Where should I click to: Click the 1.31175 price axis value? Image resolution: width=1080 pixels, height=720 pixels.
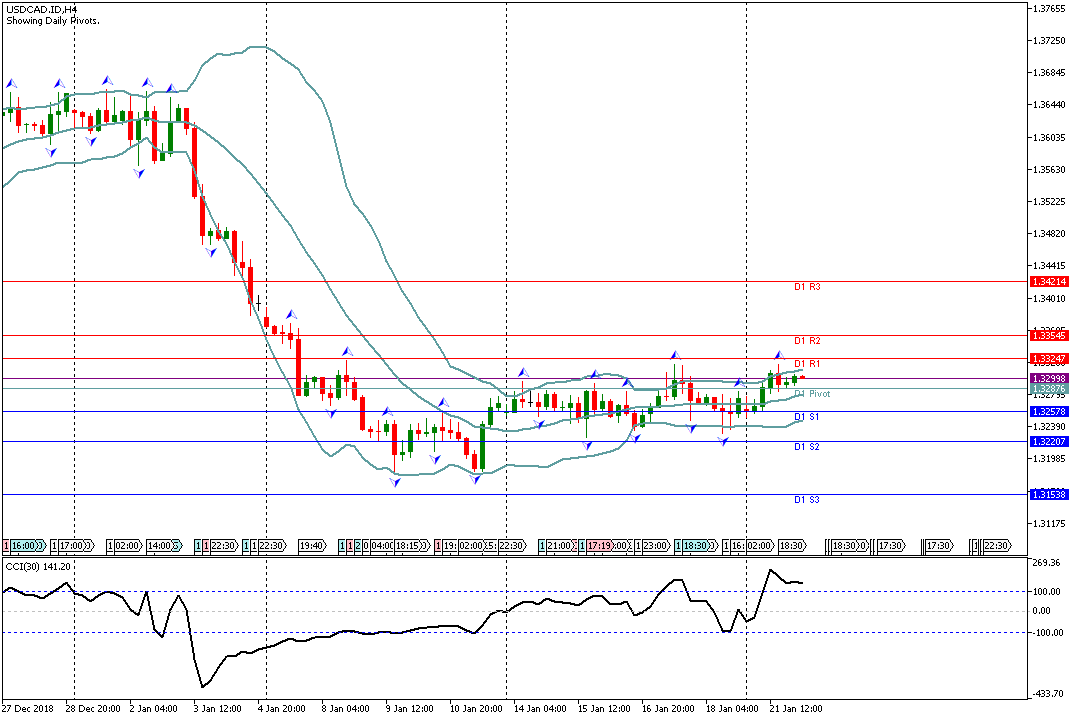coord(1049,524)
